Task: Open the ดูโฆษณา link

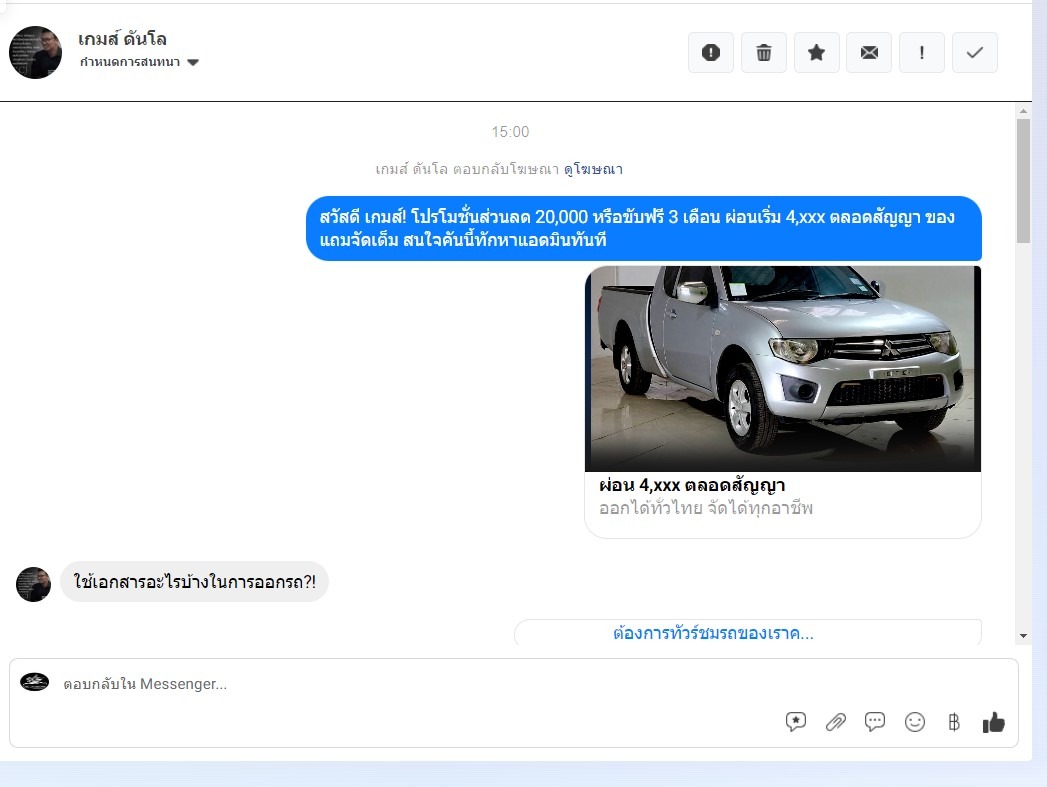Action: 593,169
